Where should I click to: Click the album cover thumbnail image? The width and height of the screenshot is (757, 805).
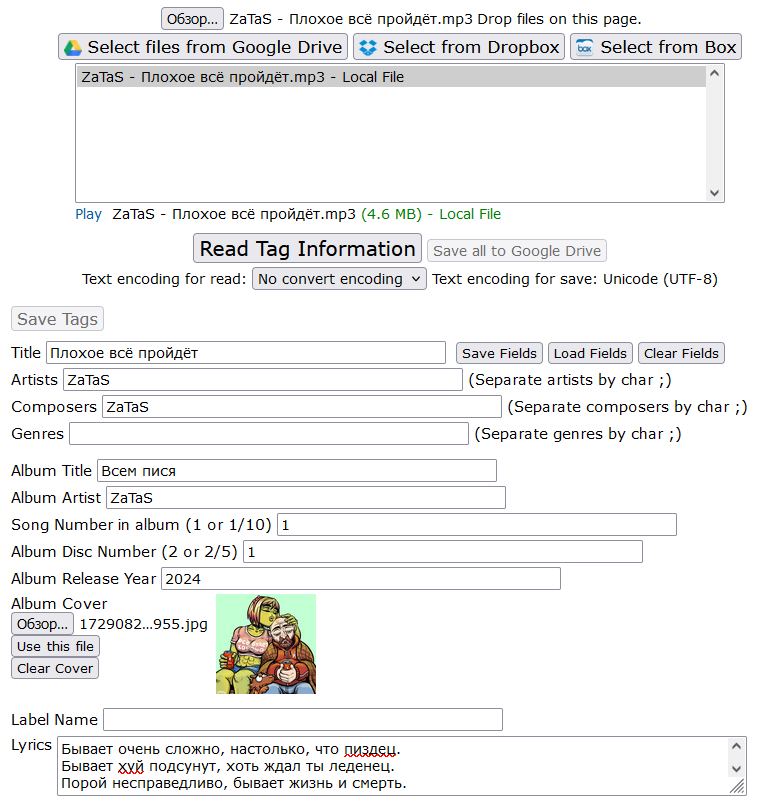(266, 644)
